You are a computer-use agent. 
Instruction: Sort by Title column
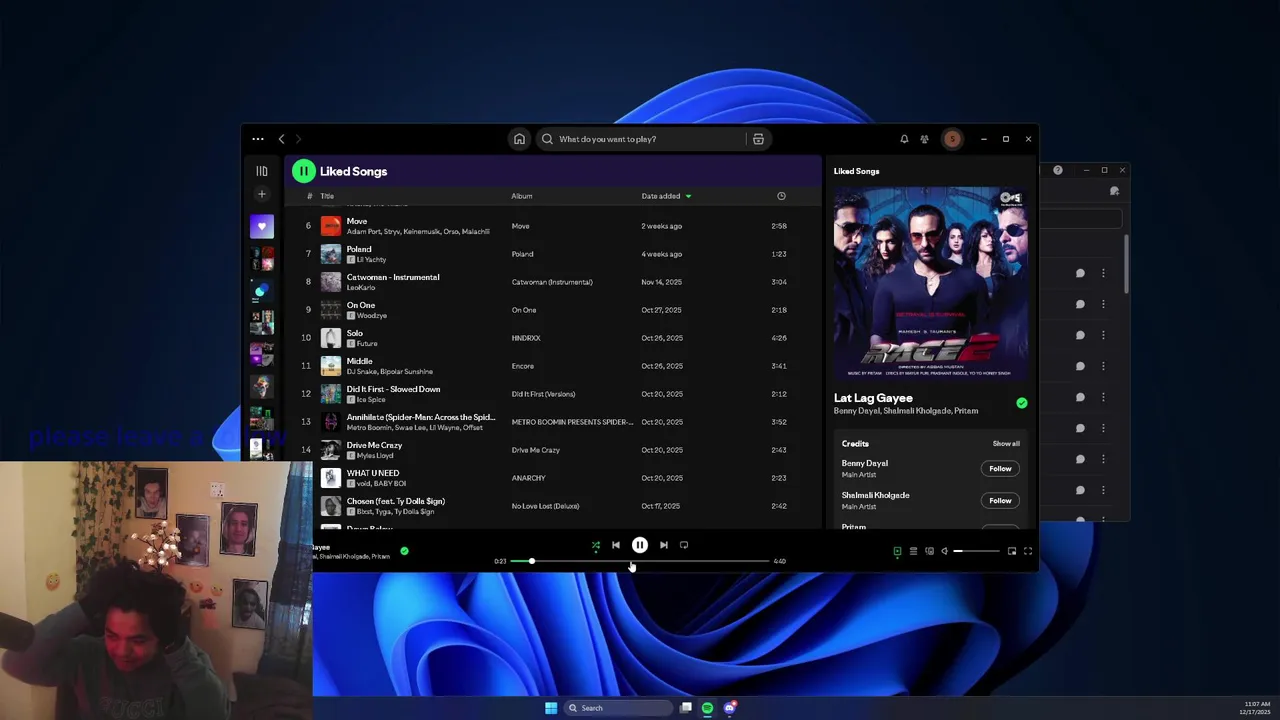[x=327, y=196]
